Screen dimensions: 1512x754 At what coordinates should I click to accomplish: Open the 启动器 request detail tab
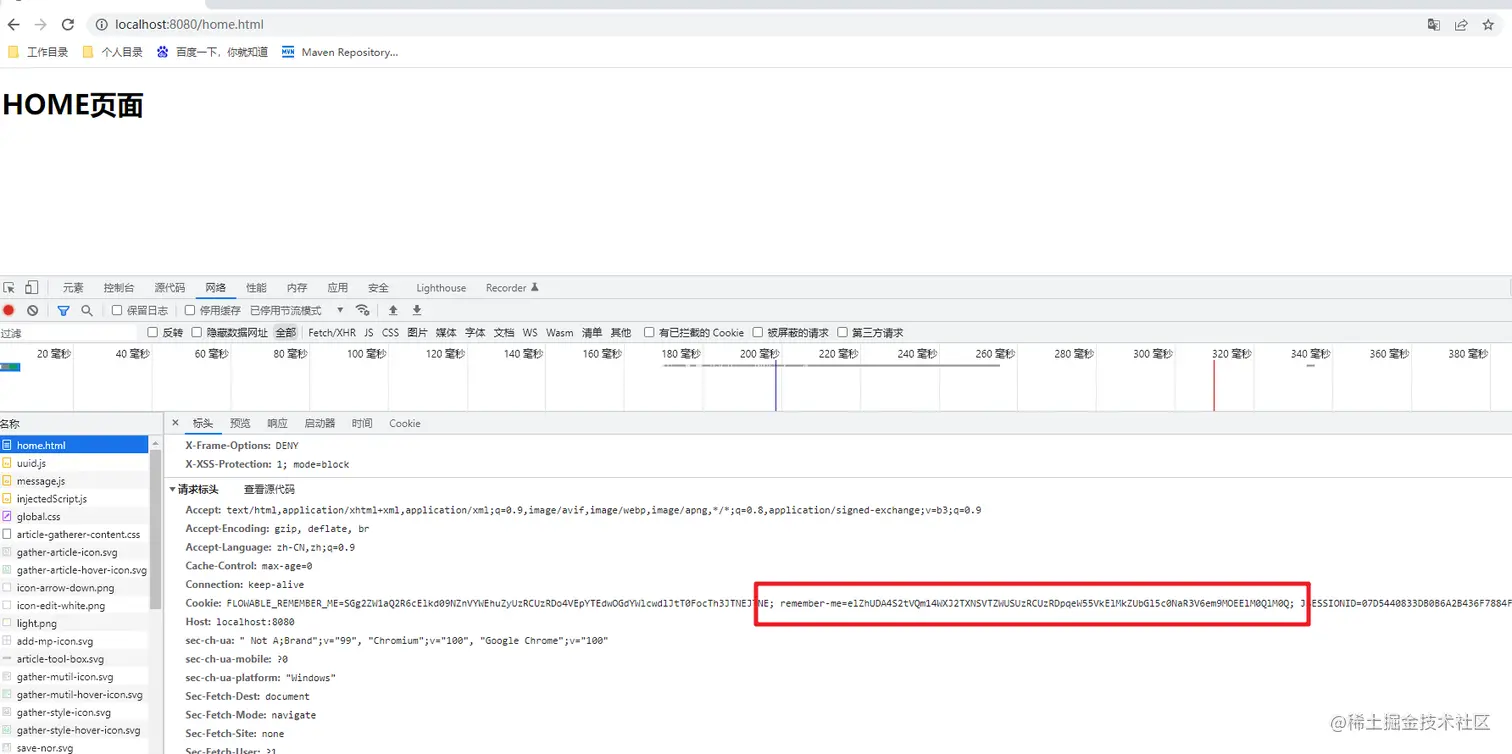click(320, 423)
